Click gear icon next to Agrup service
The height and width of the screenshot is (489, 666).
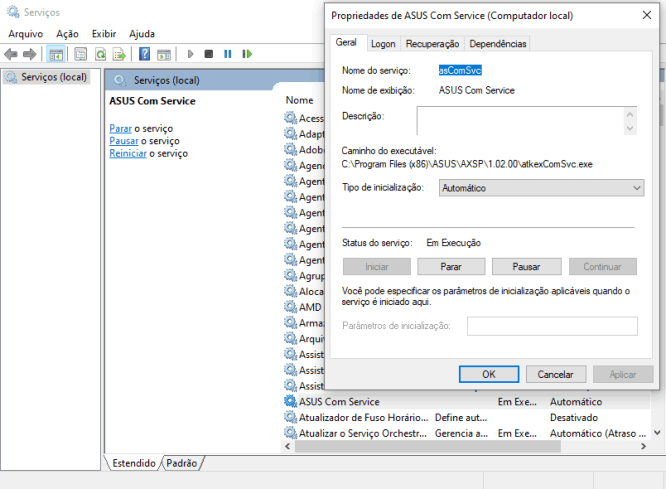[291, 275]
